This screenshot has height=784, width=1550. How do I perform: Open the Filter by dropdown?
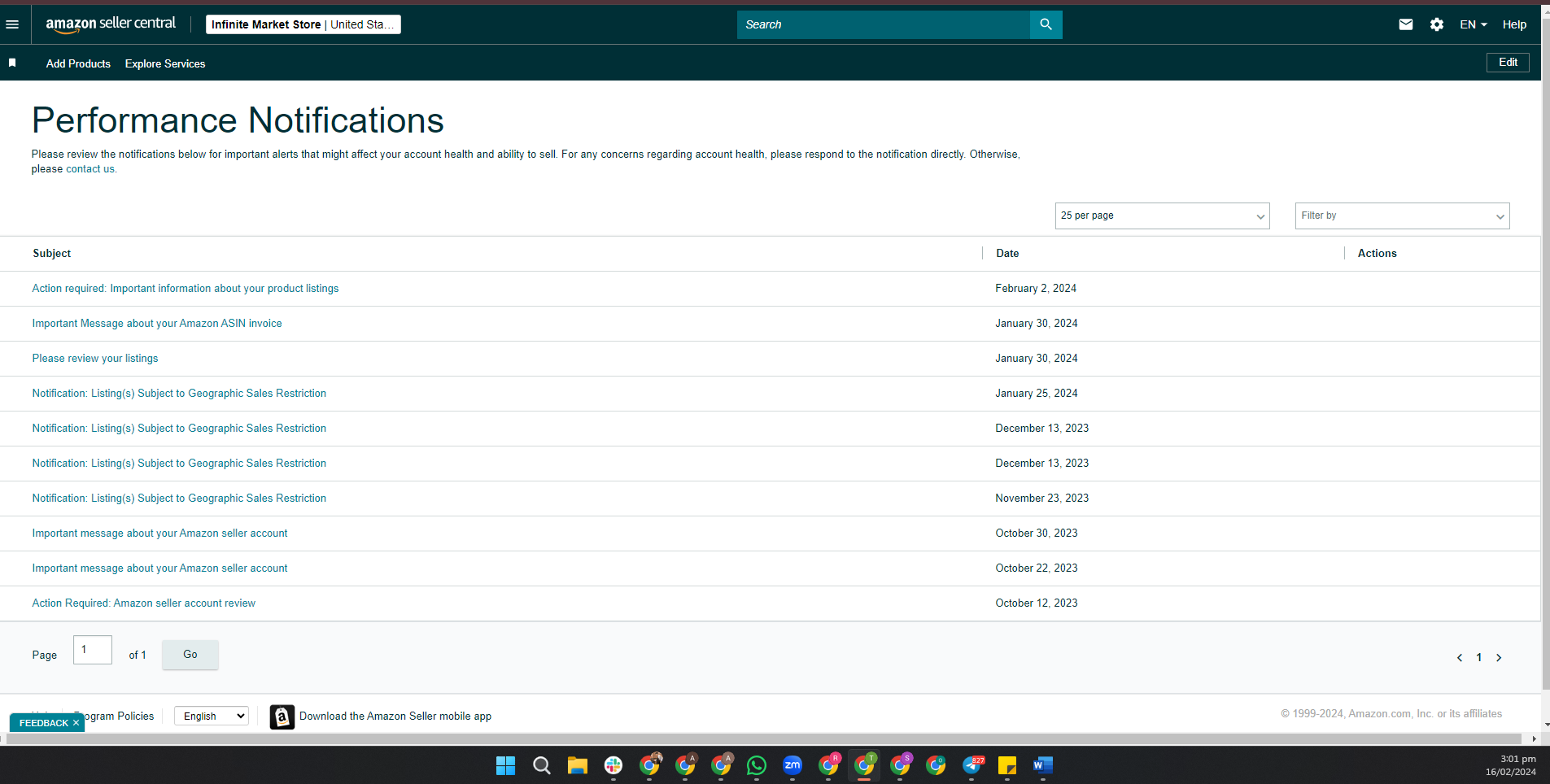tap(1402, 216)
